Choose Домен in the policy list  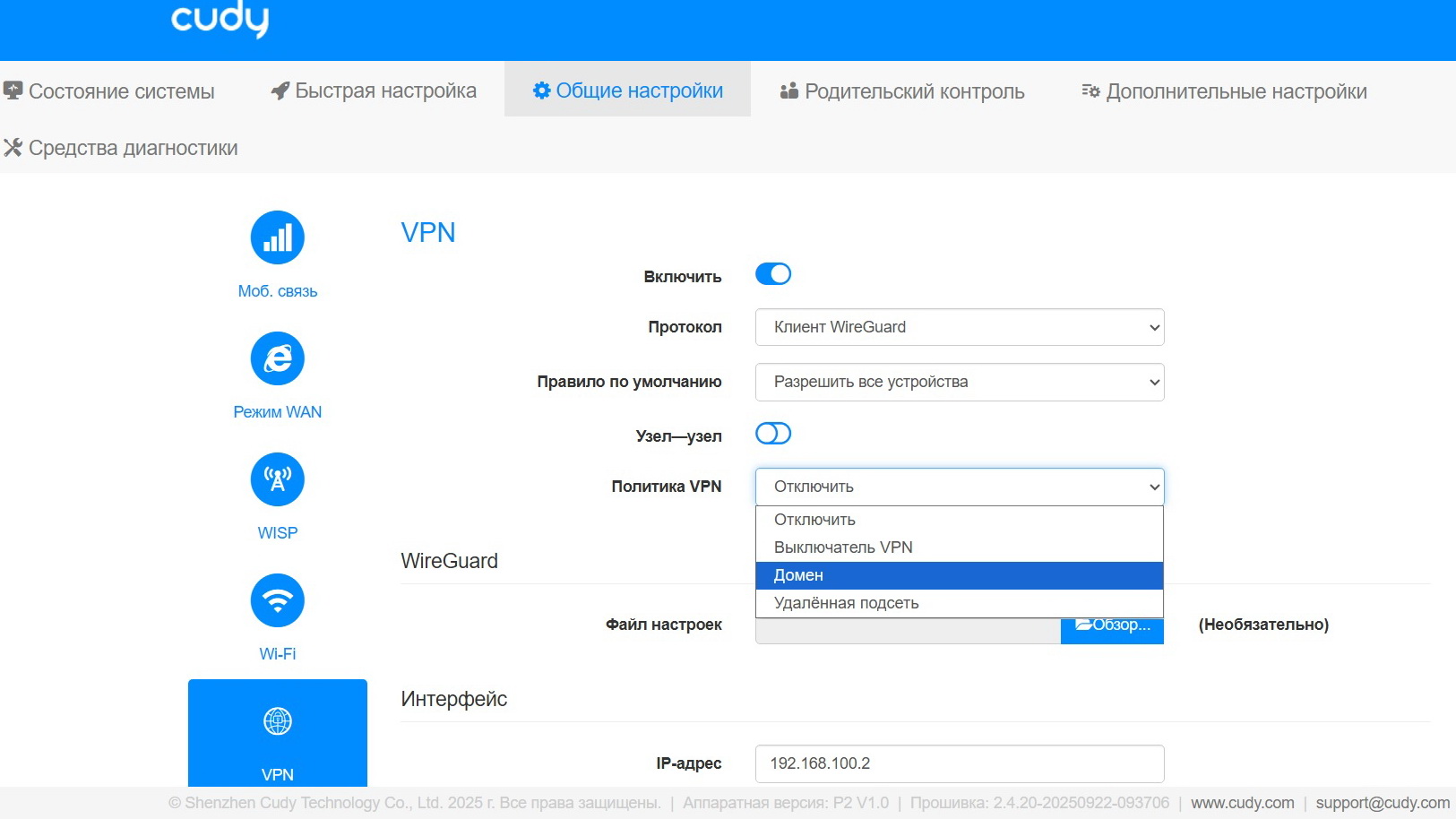click(960, 575)
